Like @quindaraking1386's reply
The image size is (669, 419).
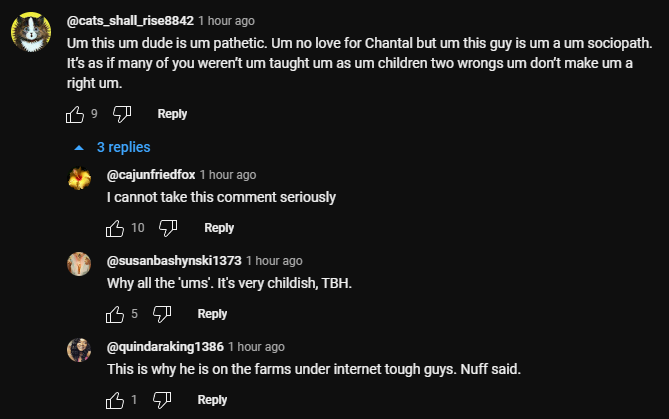pyautogui.click(x=115, y=400)
